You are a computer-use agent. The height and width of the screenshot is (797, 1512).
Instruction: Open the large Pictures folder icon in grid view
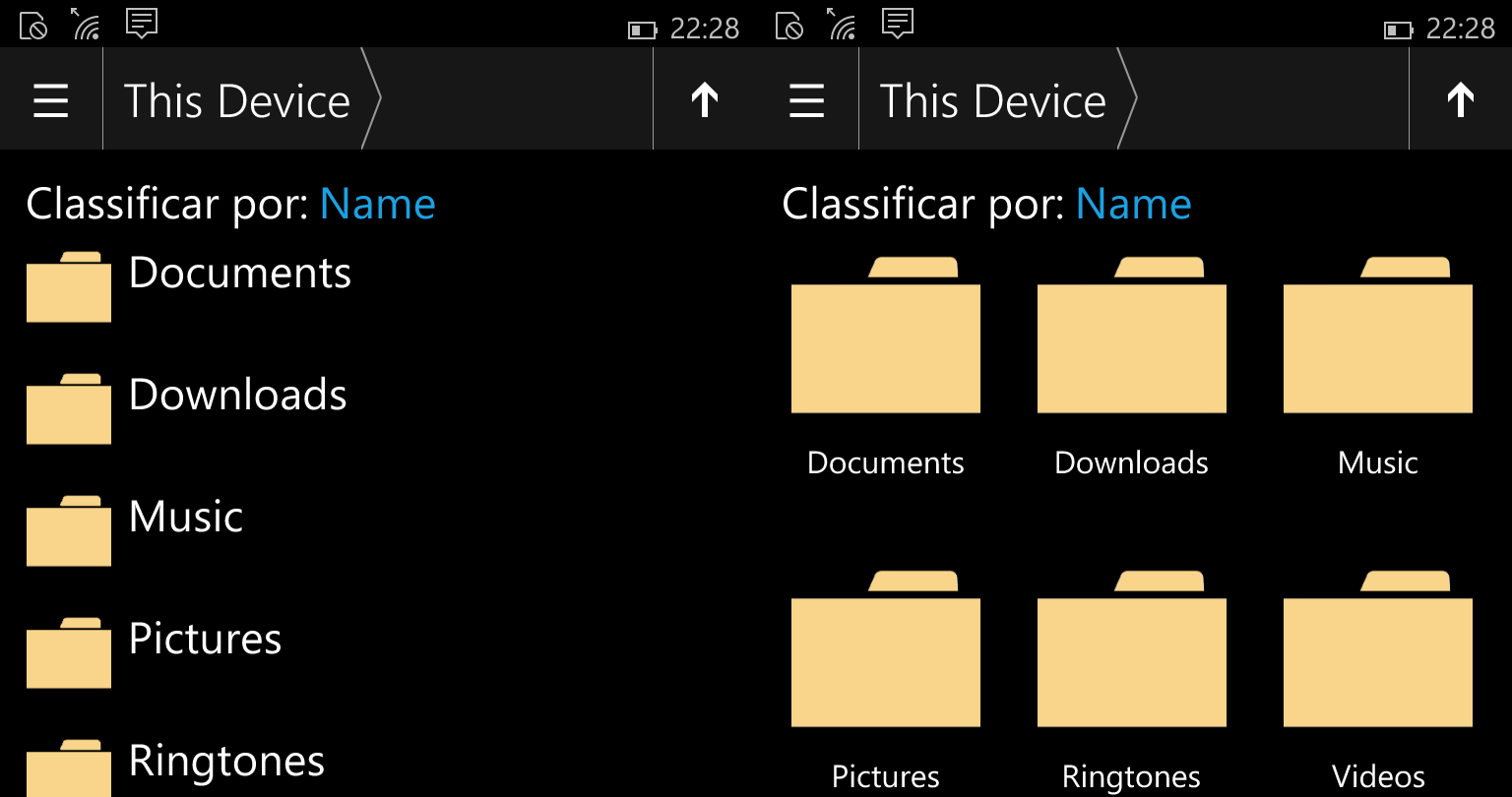pyautogui.click(x=886, y=651)
